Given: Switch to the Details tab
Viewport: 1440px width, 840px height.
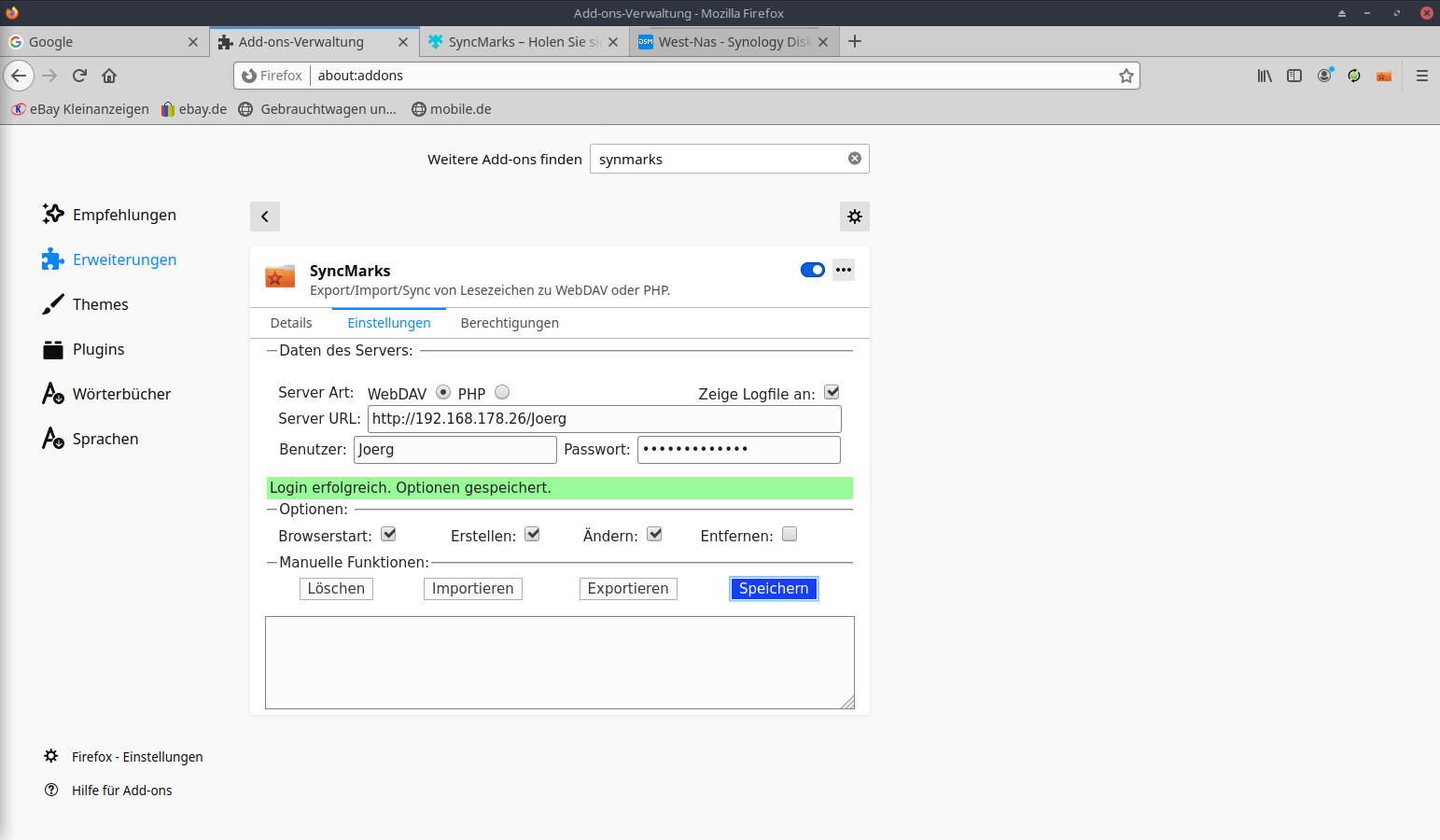Looking at the screenshot, I should 291,323.
